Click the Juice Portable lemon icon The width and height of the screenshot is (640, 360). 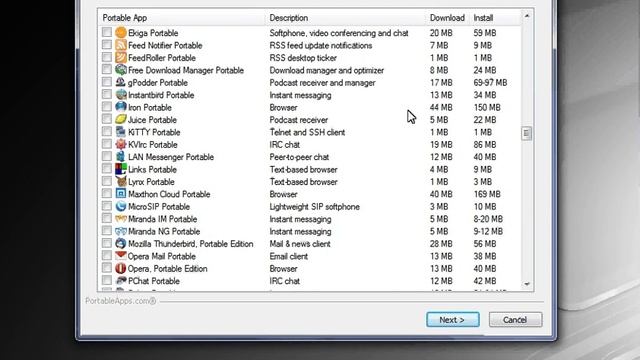tap(121, 119)
